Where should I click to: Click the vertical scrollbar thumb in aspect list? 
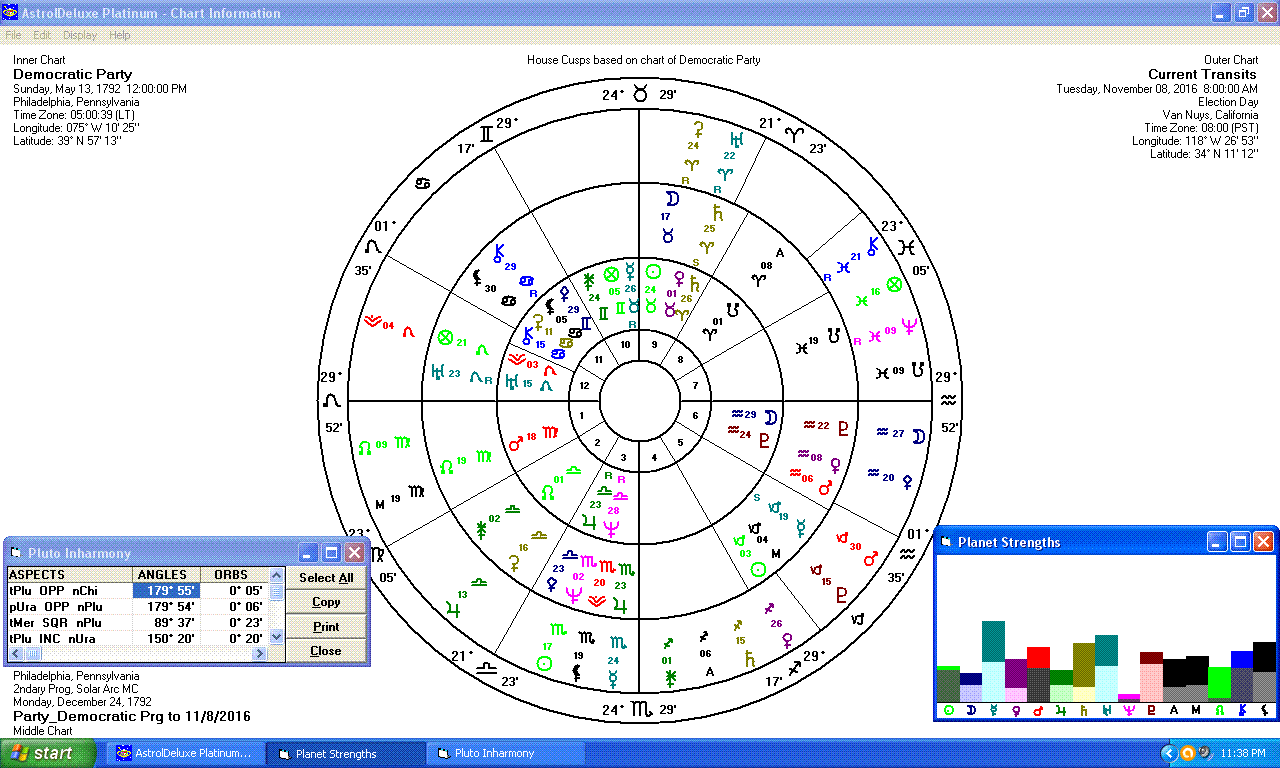[277, 593]
